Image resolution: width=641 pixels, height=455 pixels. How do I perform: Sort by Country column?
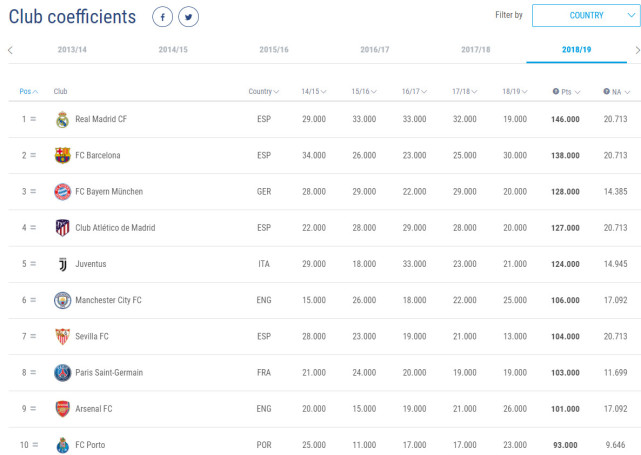tap(264, 91)
